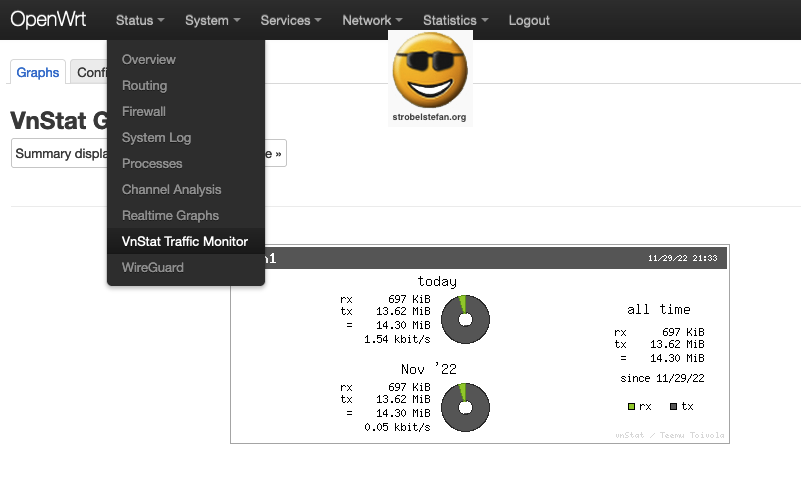The image size is (801, 490).
Task: Choose Channel Analysis entry
Action: click(x=186, y=190)
